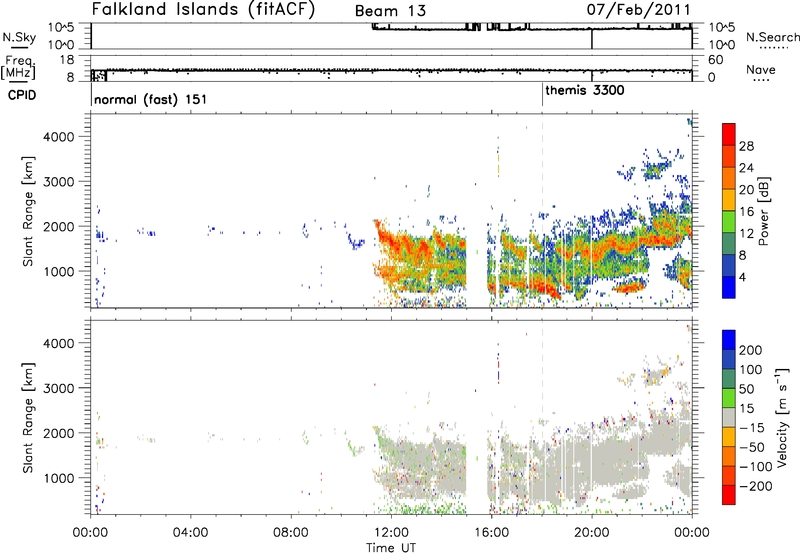The image size is (800, 554).
Task: Click the 'Beam 13' label
Action: coord(390,11)
